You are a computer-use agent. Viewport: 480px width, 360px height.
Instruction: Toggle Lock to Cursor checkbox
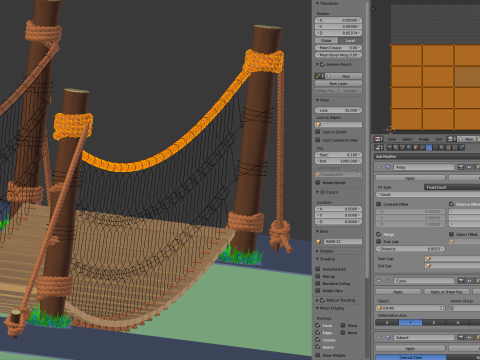(x=318, y=132)
